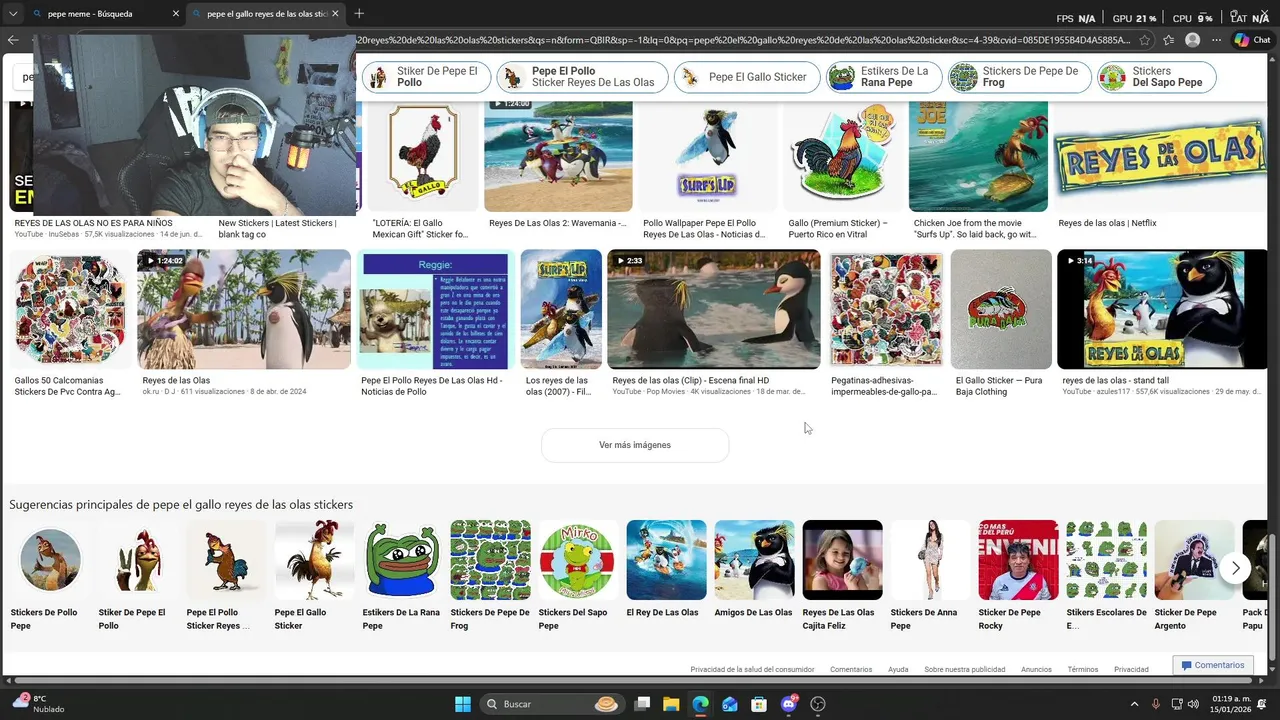Screen dimensions: 1280x720
Task: Close the 'pepe meme - Búsqueda' tab
Action: (176, 14)
